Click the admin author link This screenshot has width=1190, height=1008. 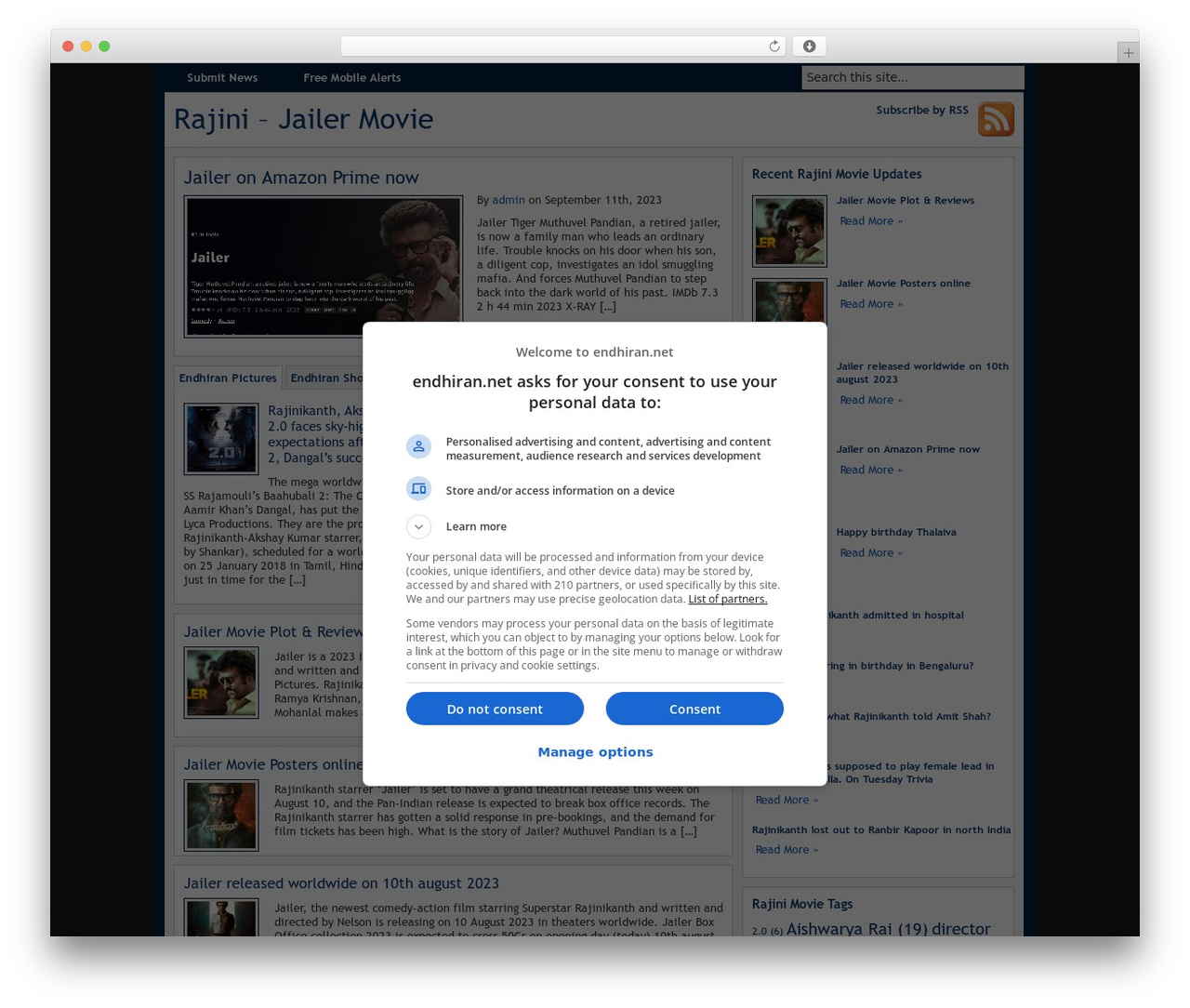point(509,200)
